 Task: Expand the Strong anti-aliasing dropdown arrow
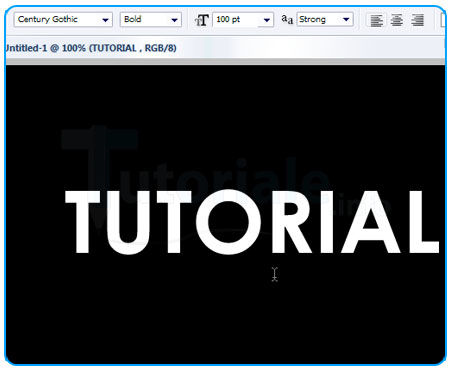click(346, 19)
